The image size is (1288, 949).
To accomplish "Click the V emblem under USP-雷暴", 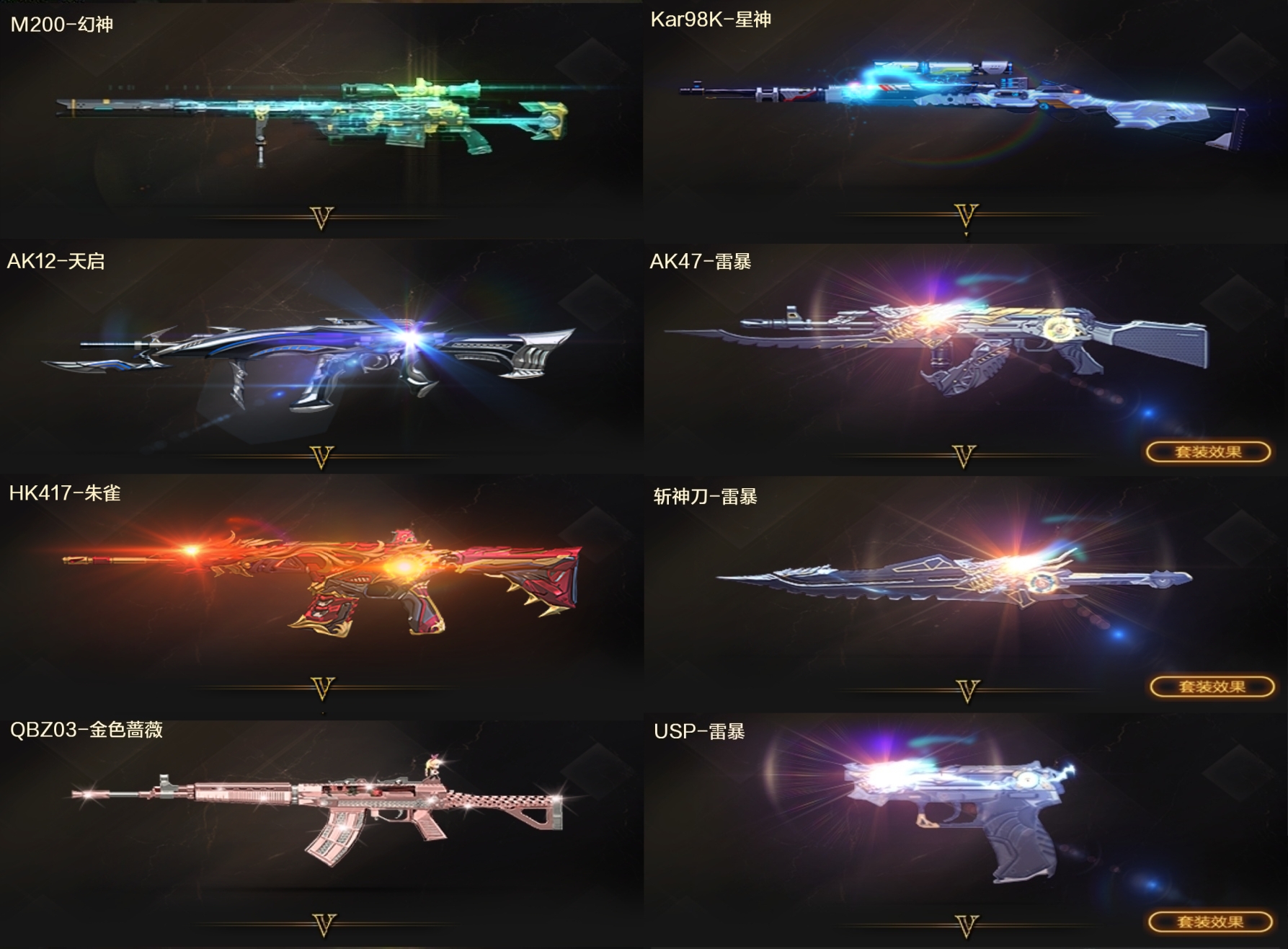I will (x=966, y=925).
